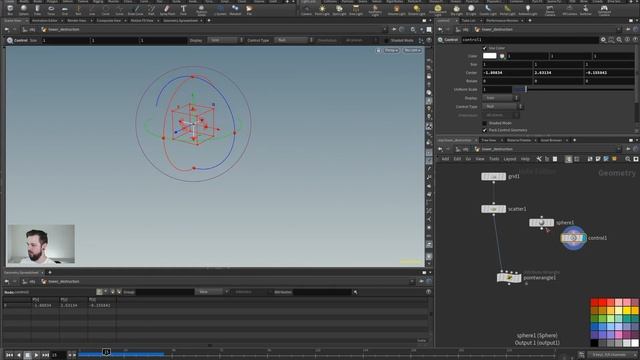Open the geometry spreadsheet View dropdown

pyautogui.click(x=211, y=292)
